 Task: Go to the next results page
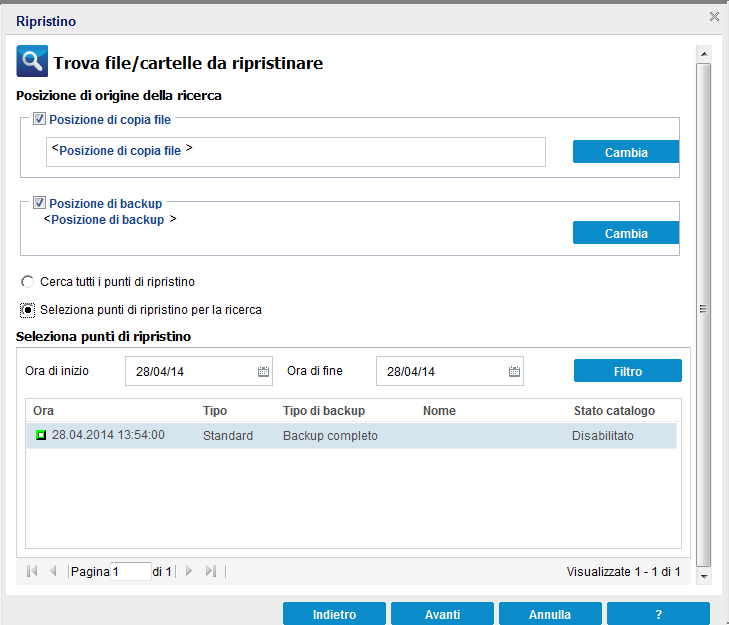click(189, 571)
